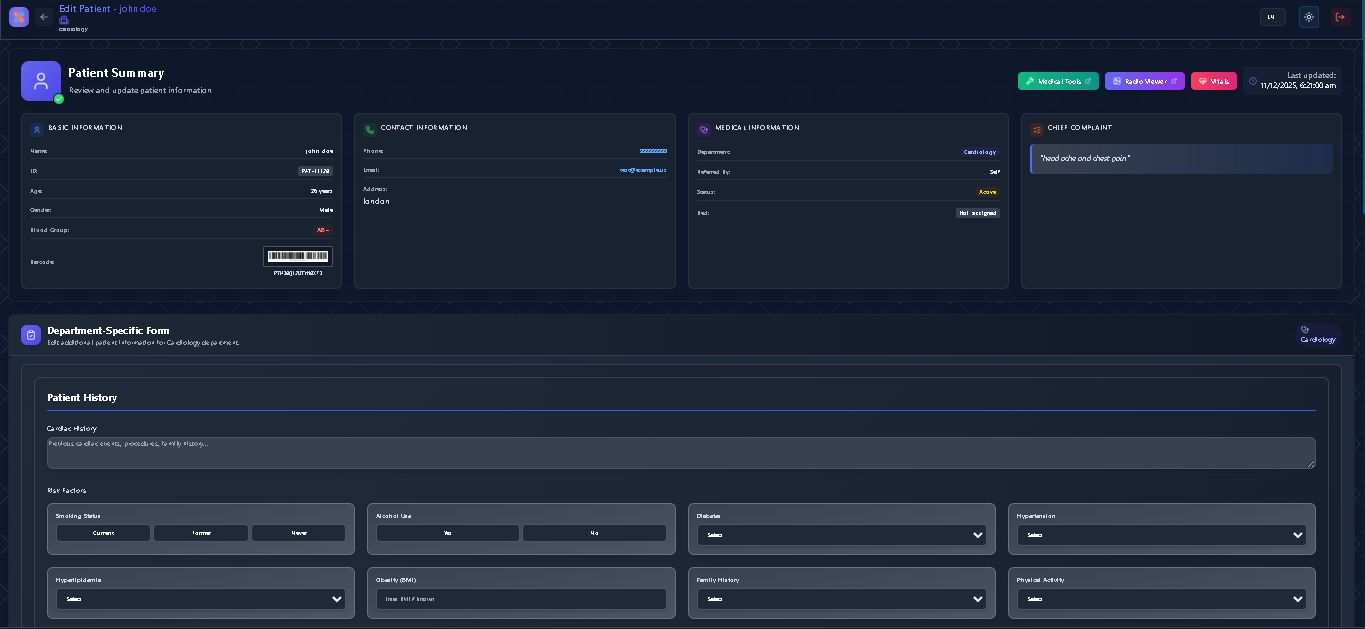Open the Physical Activity dropdown

tap(1161, 598)
